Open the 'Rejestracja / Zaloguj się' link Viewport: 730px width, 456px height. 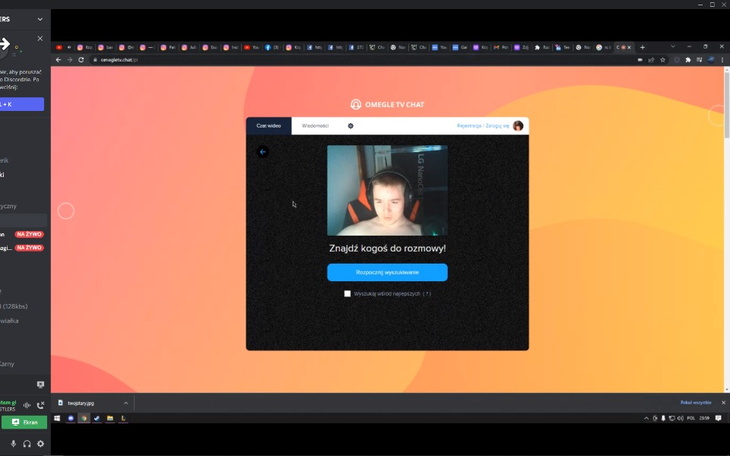[x=483, y=126]
